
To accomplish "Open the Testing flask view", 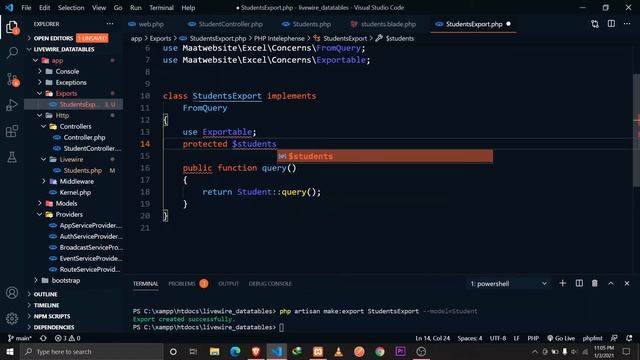I will (x=12, y=157).
